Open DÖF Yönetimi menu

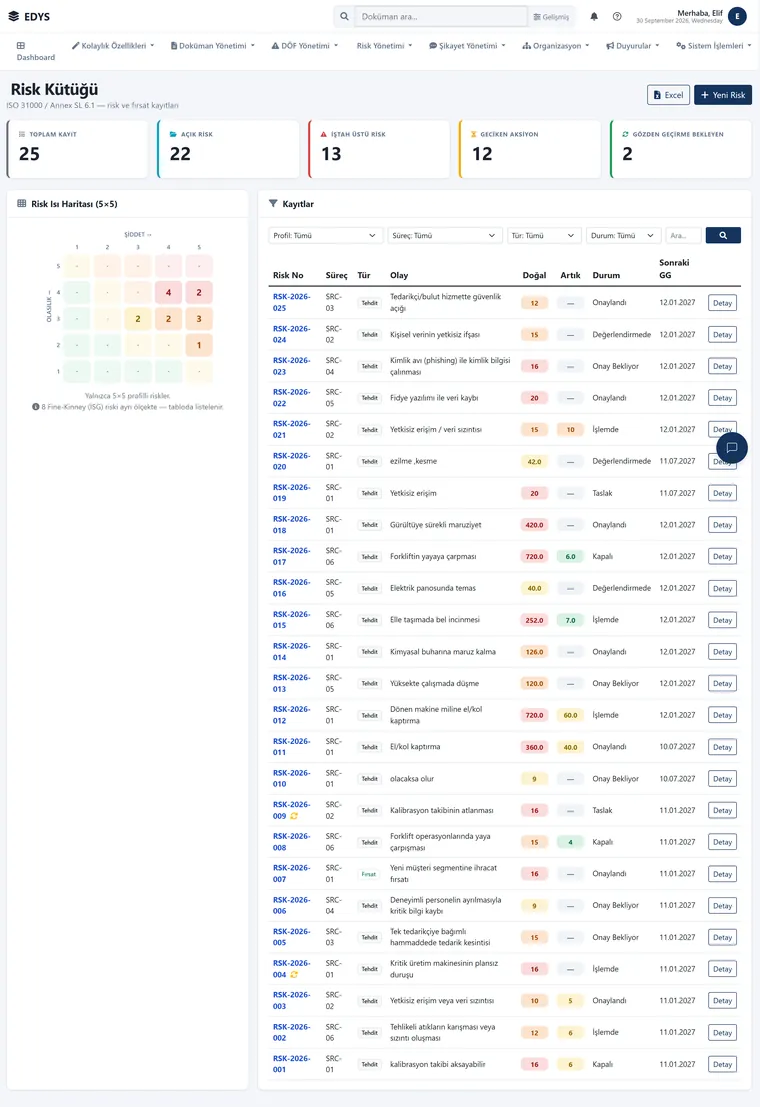tap(305, 46)
